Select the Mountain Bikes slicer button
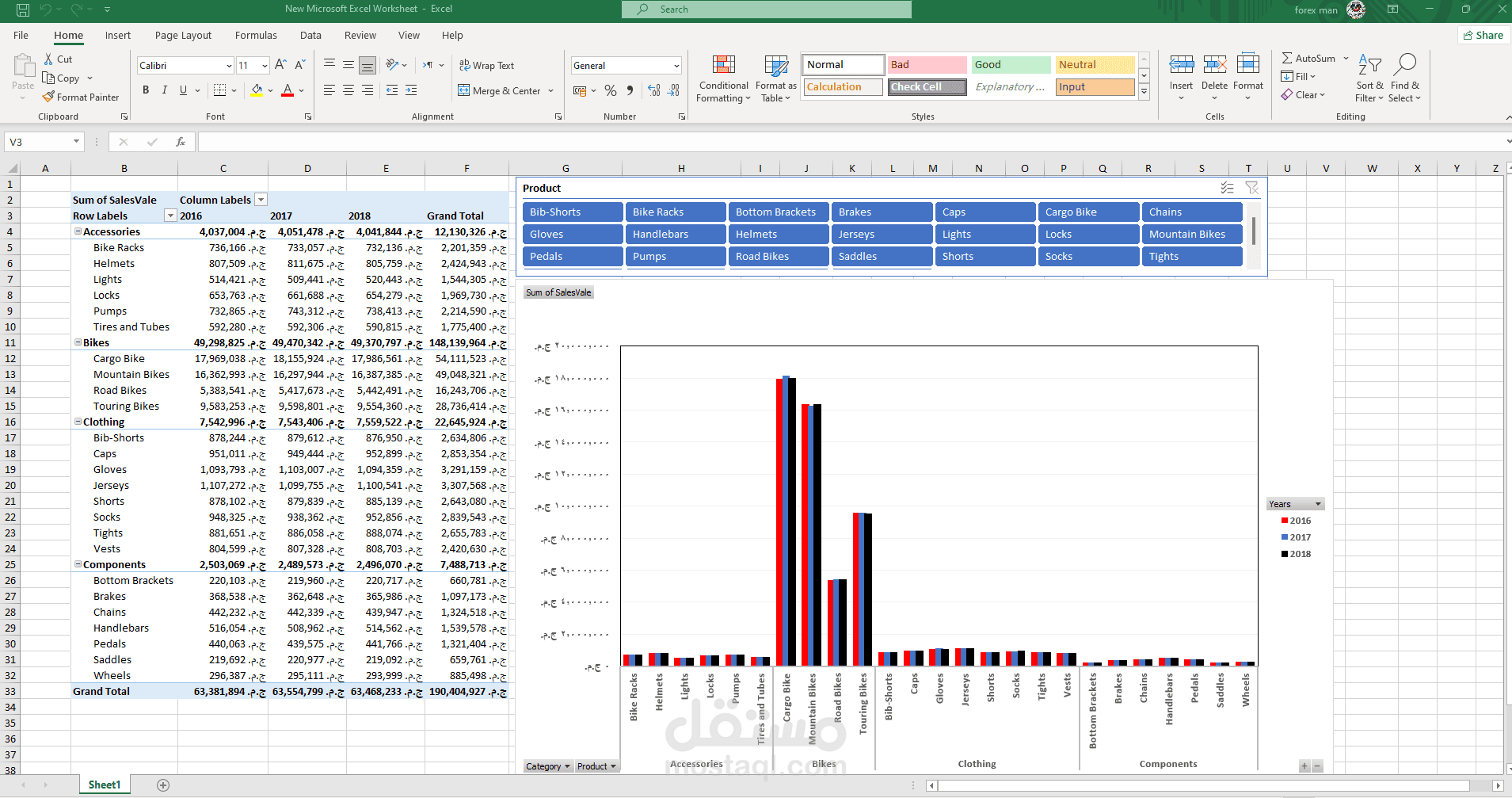 coord(1192,234)
